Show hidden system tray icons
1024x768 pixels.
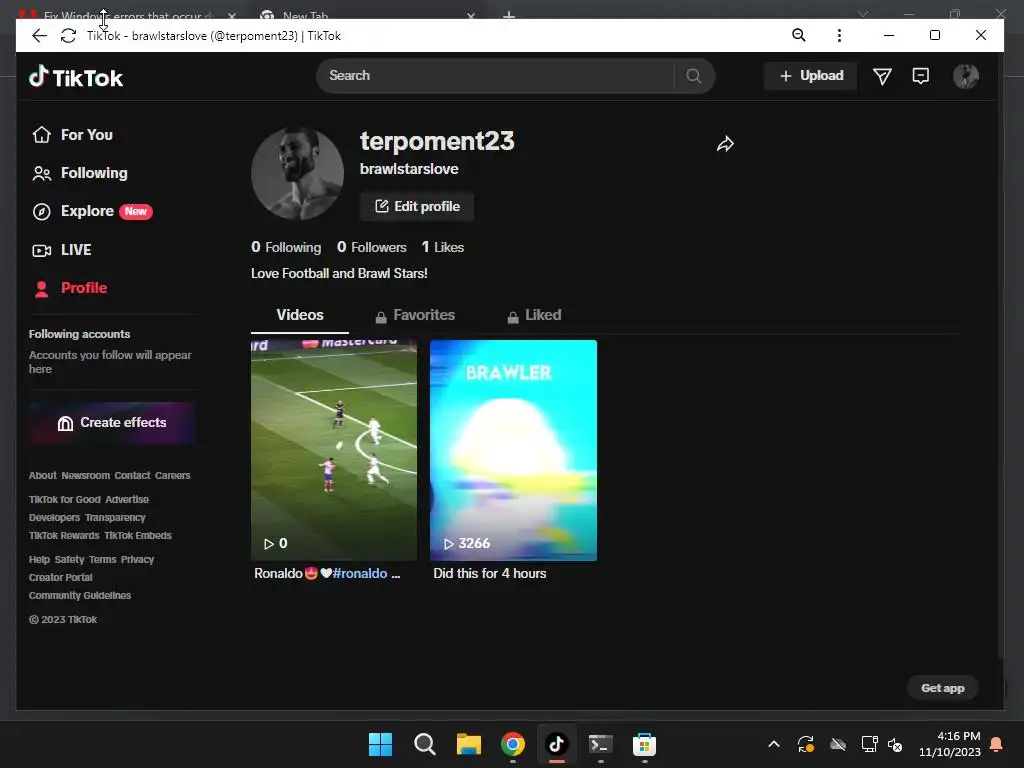[773, 744]
